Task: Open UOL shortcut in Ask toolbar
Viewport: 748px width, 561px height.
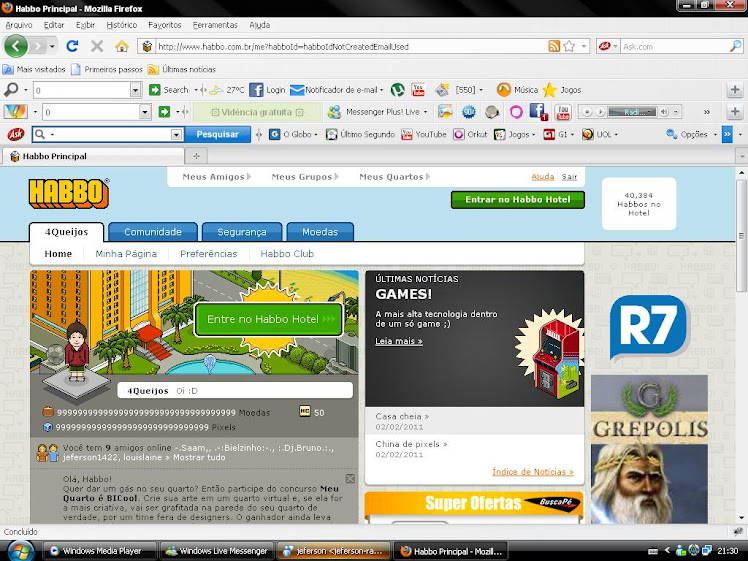Action: click(600, 135)
